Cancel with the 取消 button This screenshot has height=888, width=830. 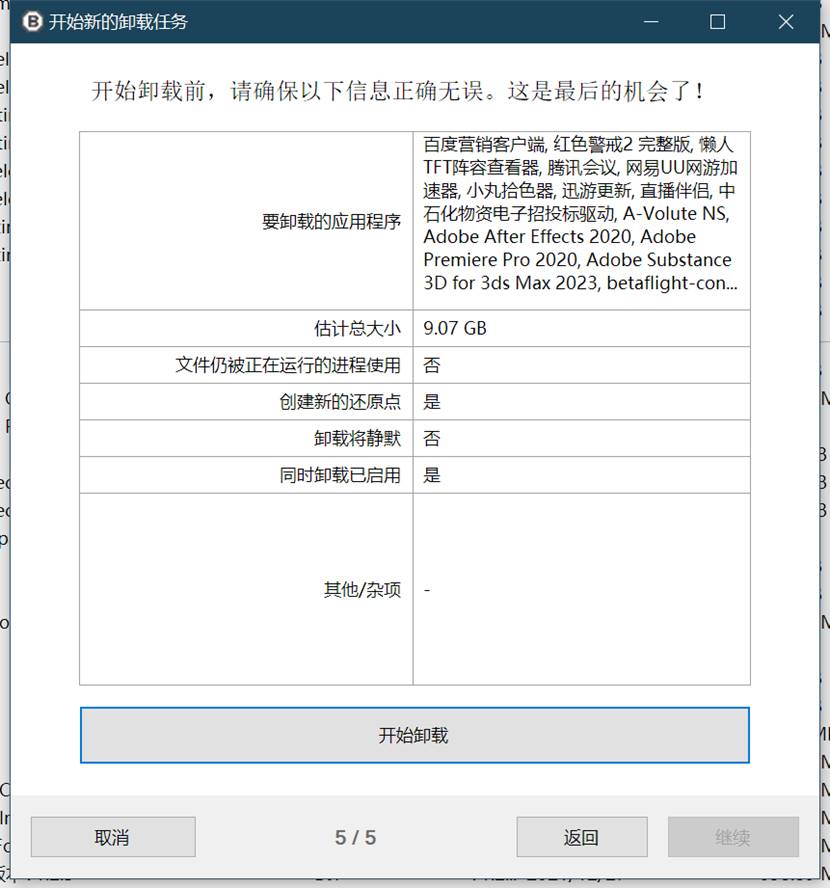point(113,837)
